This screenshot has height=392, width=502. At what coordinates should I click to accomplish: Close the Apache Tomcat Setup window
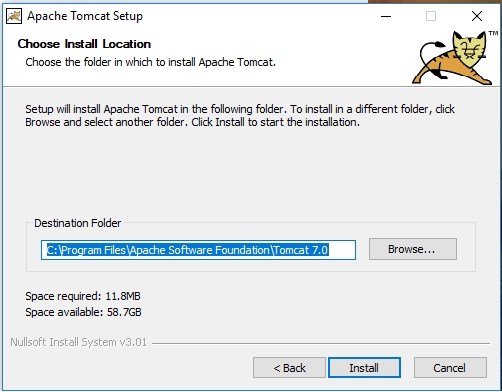click(477, 16)
